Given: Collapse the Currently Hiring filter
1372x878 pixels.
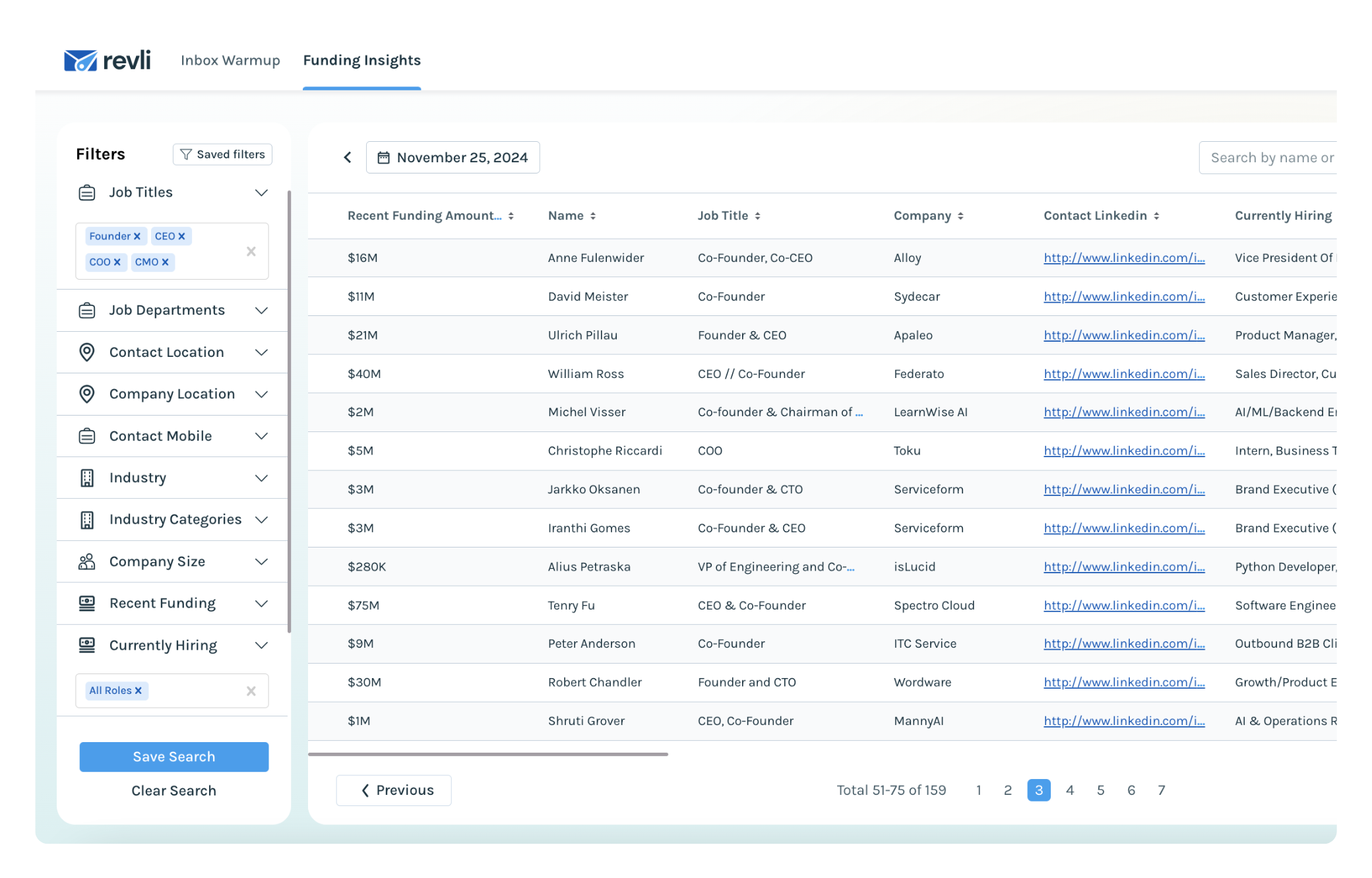Looking at the screenshot, I should point(261,645).
